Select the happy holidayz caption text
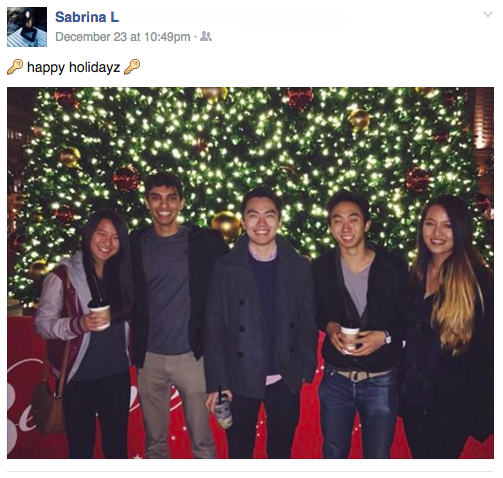This screenshot has width=503, height=478. (x=73, y=67)
